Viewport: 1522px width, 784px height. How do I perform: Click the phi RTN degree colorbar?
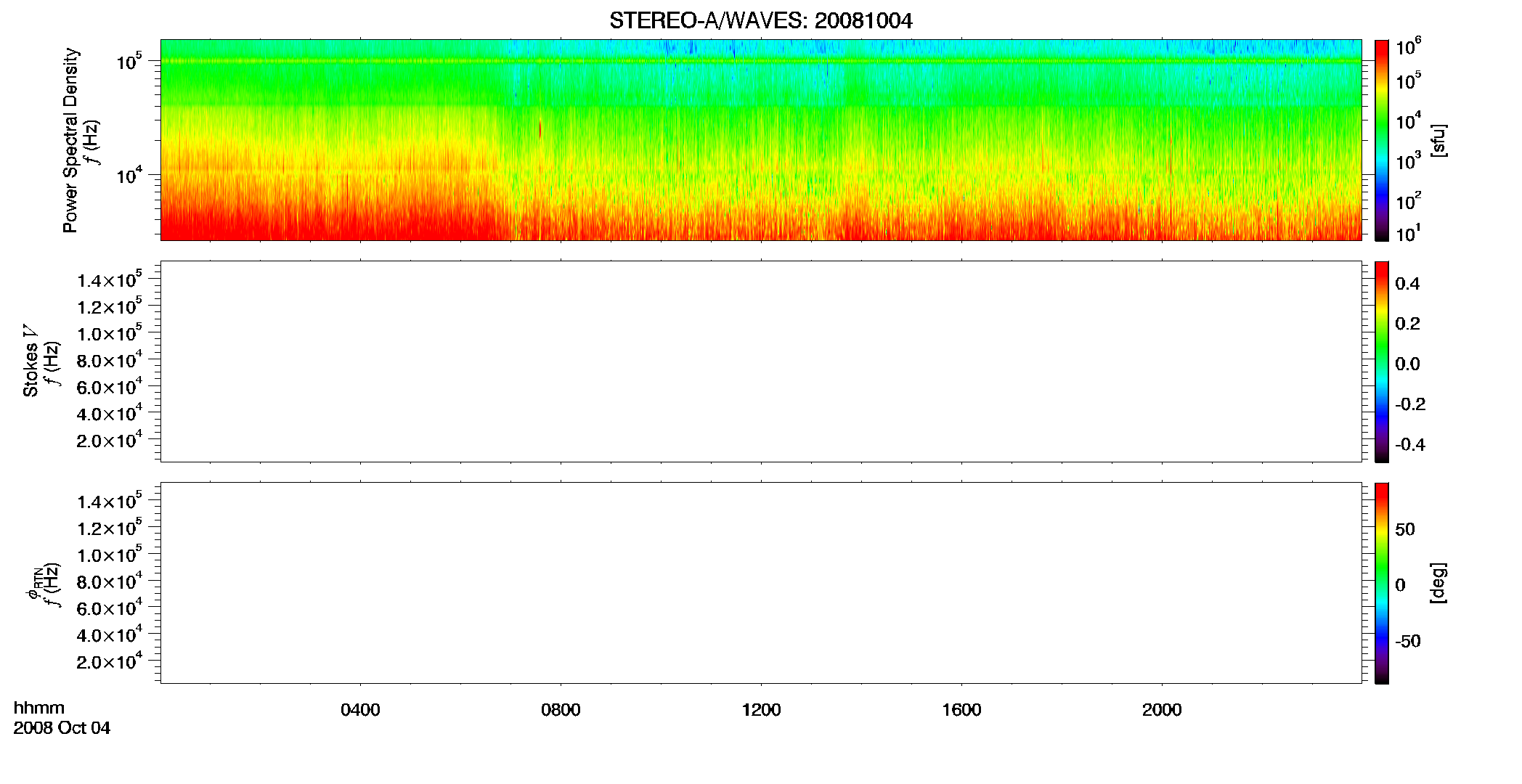pyautogui.click(x=1382, y=583)
